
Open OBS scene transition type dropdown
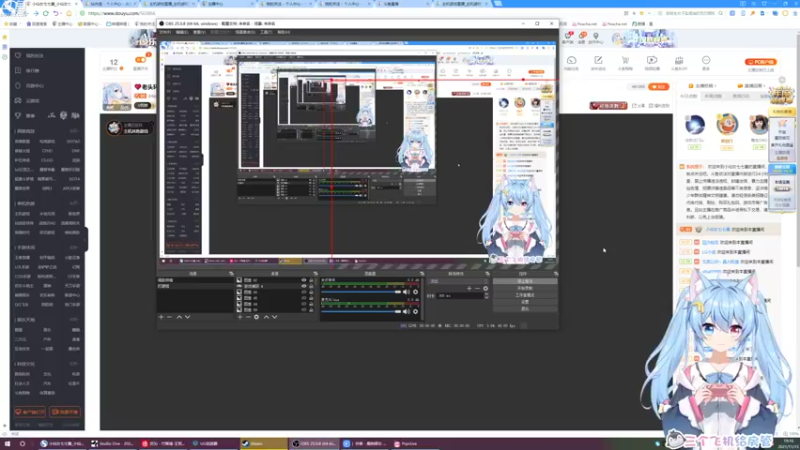[x=458, y=281]
